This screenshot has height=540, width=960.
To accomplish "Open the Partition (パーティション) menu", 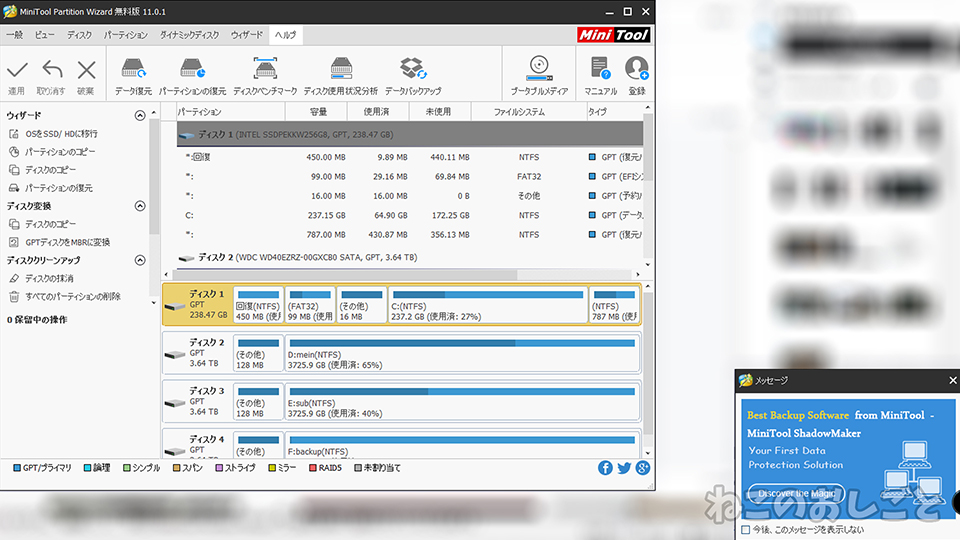I will click(x=126, y=35).
